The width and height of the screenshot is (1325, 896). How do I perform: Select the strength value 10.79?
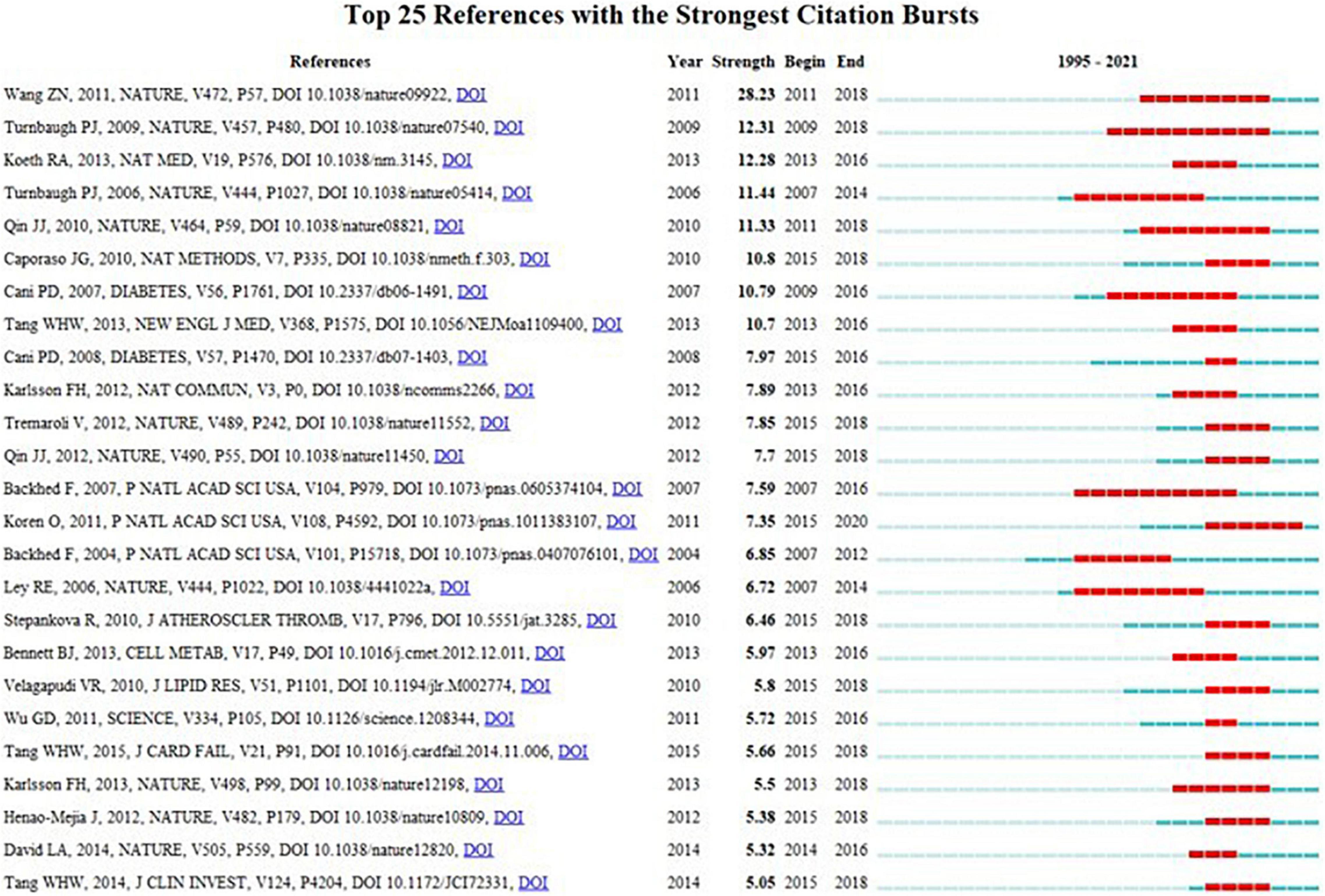[x=756, y=292]
